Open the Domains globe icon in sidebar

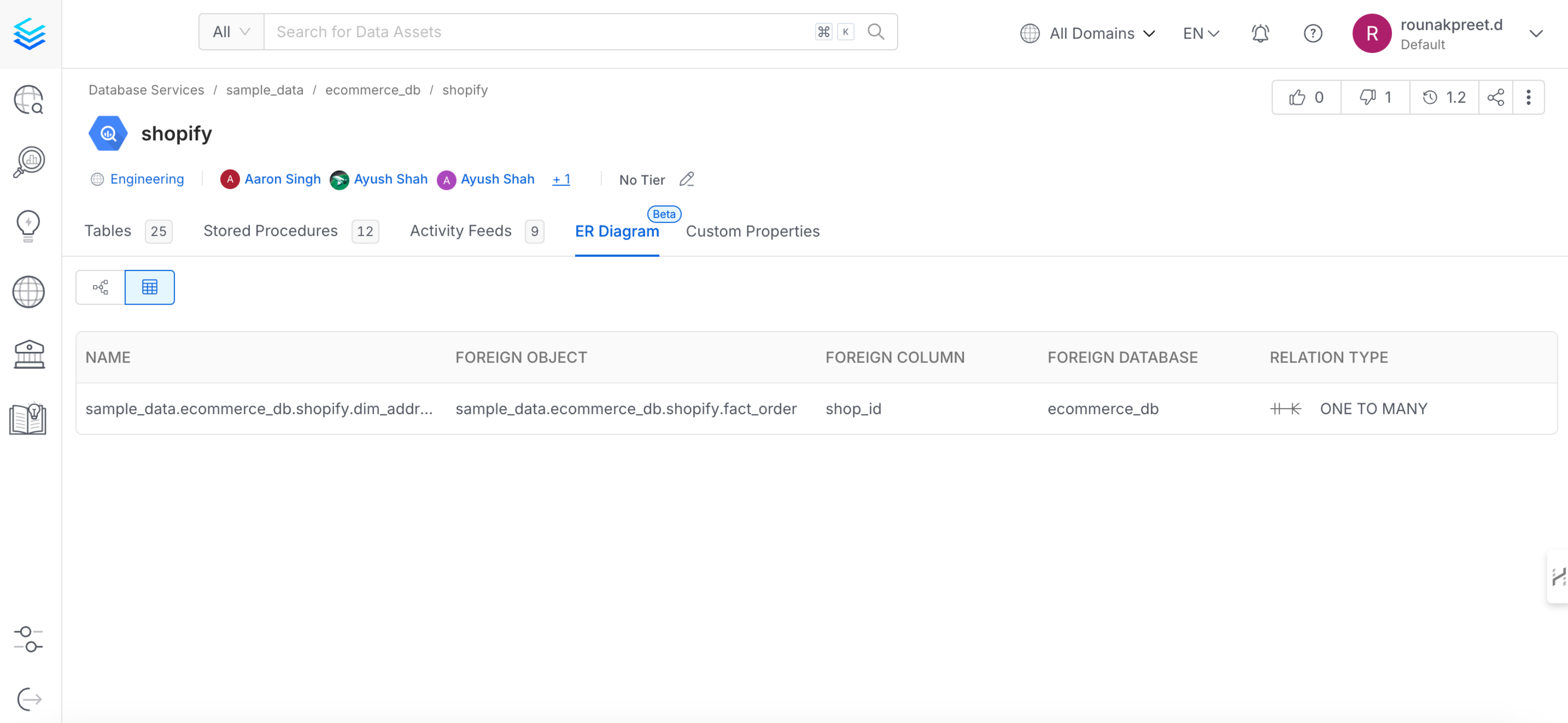(28, 292)
